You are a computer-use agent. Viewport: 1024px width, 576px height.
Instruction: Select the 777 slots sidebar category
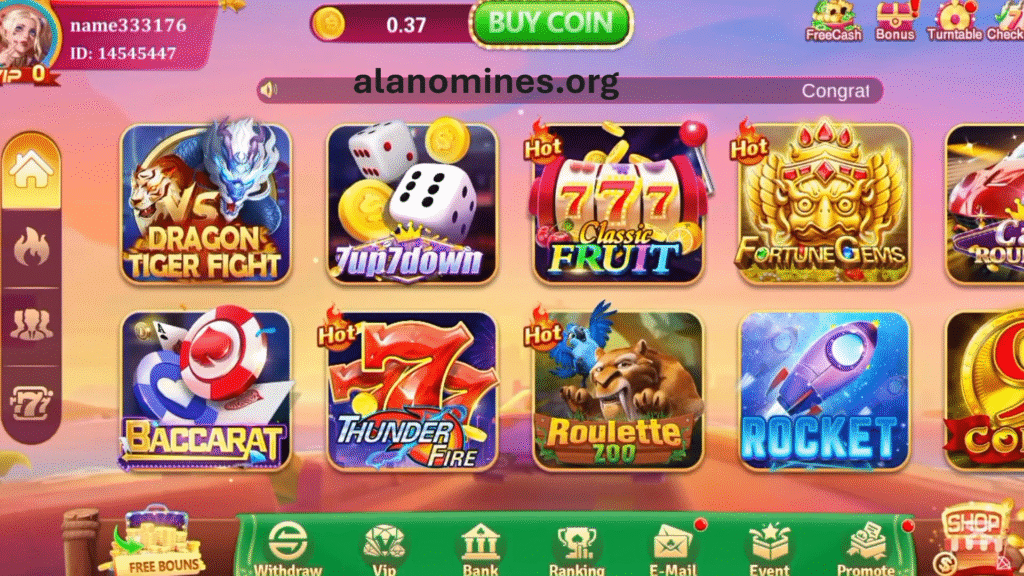[31, 403]
